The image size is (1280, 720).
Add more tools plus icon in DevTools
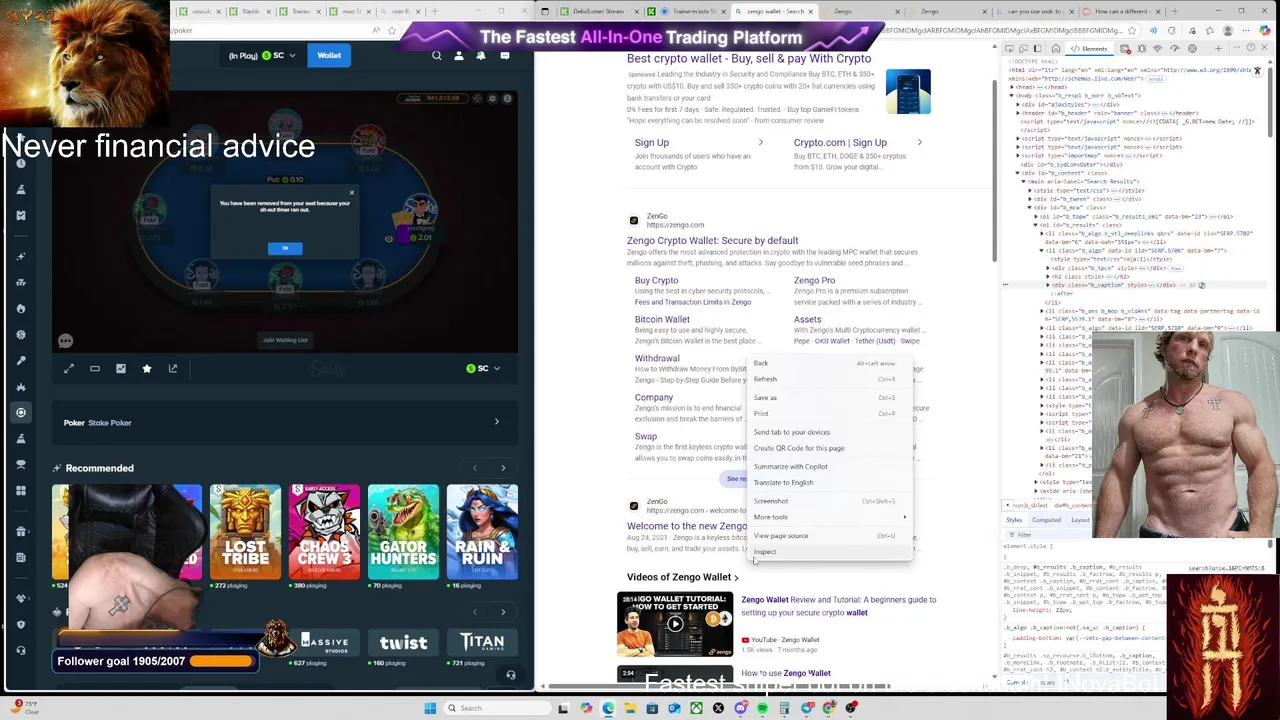[1218, 48]
